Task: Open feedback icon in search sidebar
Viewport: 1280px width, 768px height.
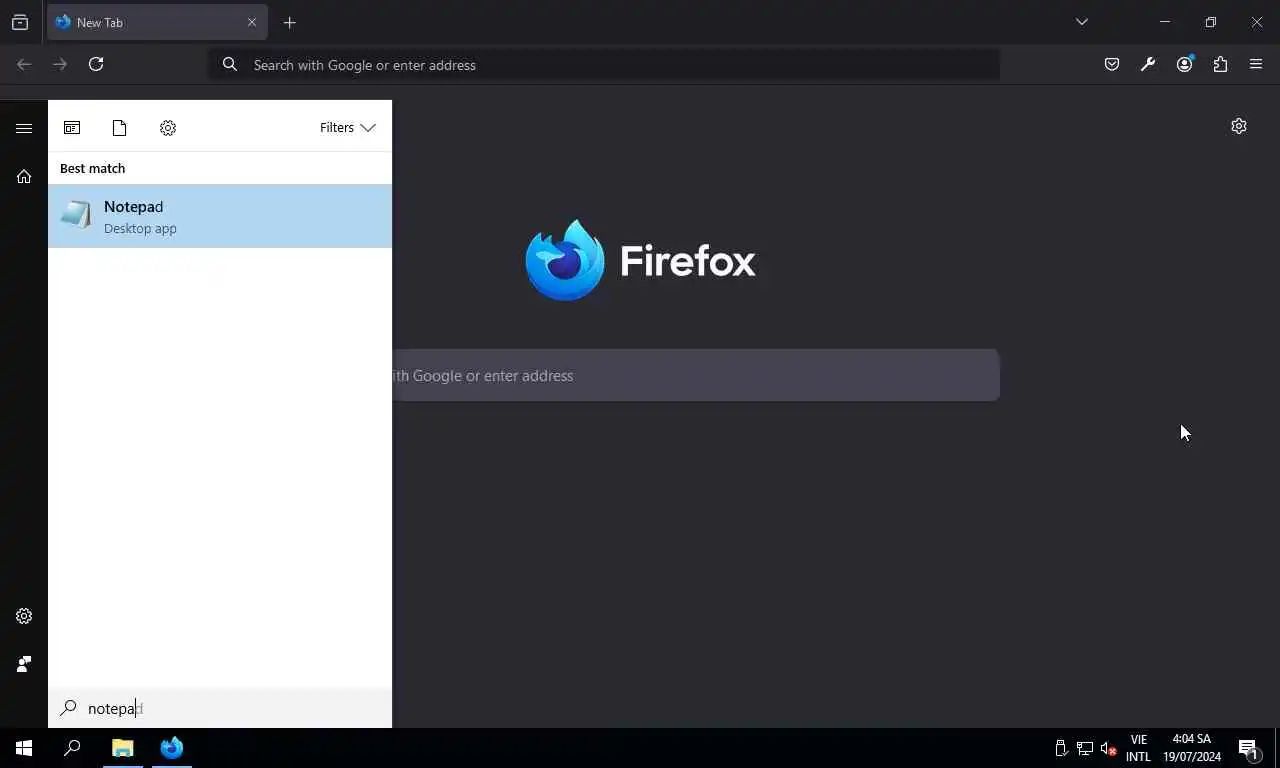Action: click(24, 664)
